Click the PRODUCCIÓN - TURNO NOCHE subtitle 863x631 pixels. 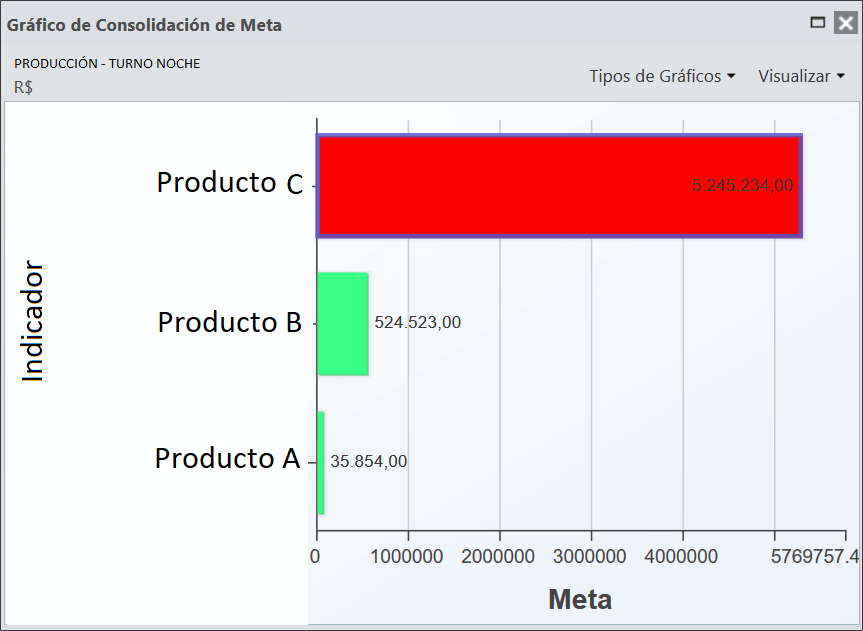click(107, 64)
